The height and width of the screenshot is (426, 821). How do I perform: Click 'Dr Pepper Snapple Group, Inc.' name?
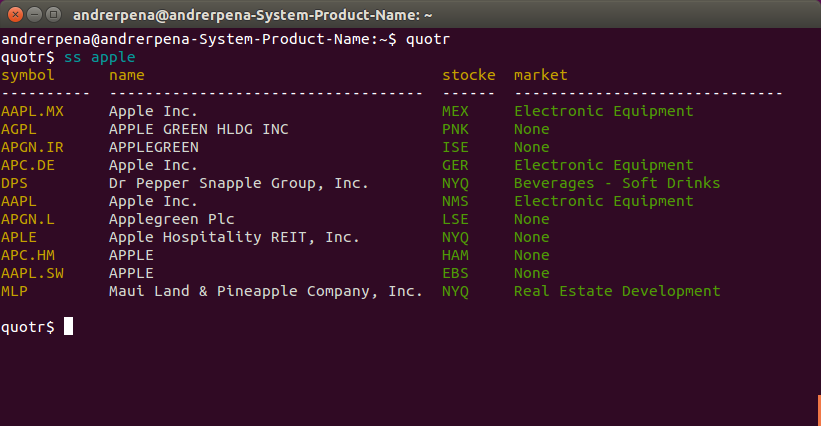click(x=239, y=183)
